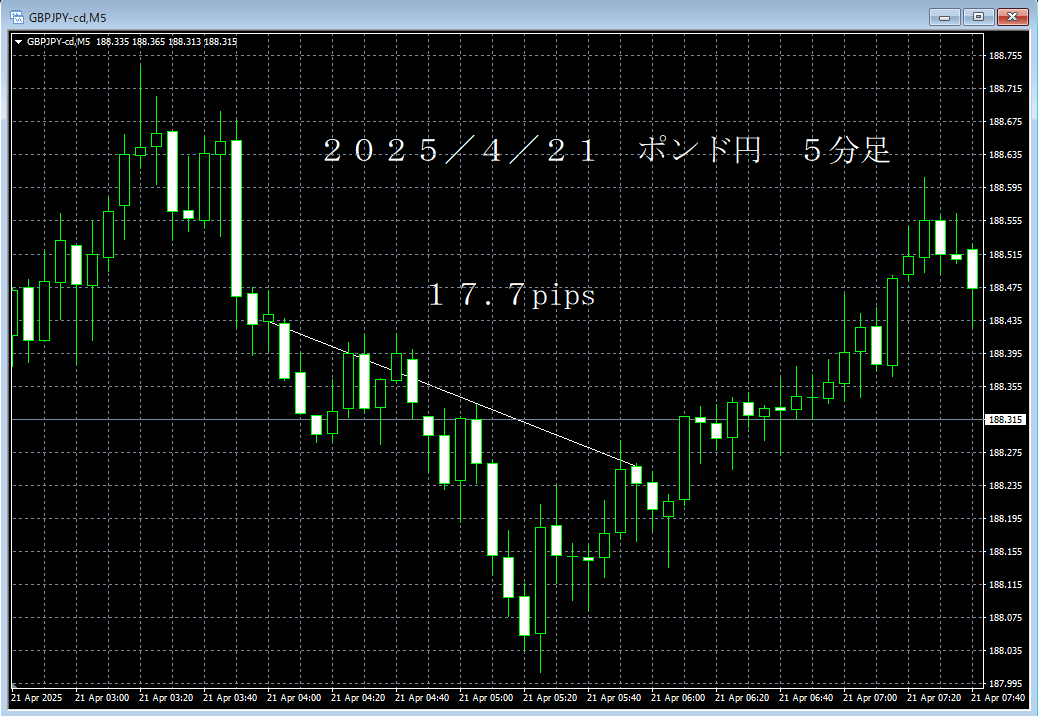Click the 21 Apr 2025 time label
Screen dimensions: 1038x716
(36, 697)
